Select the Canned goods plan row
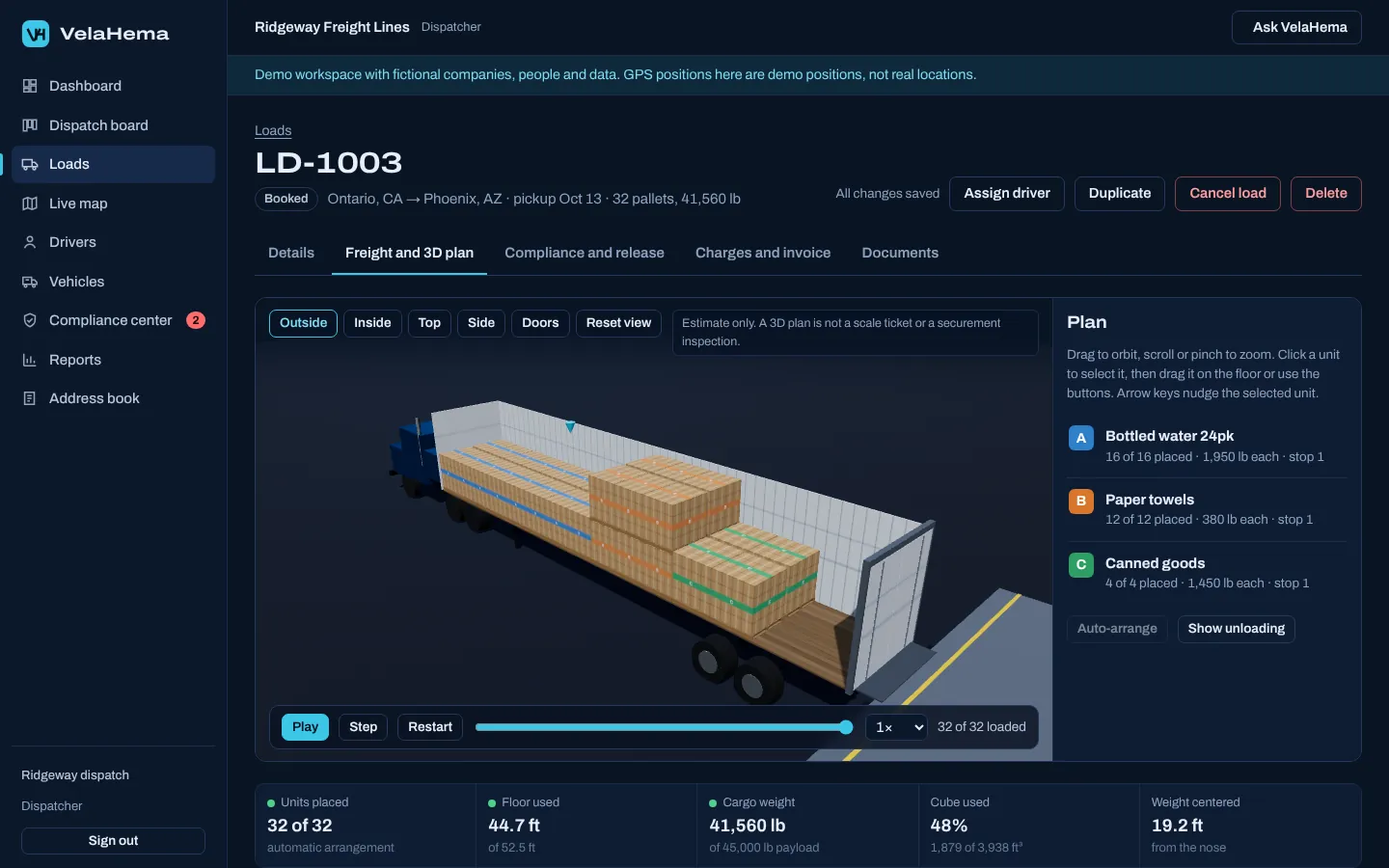Viewport: 1389px width, 868px height. pos(1207,573)
